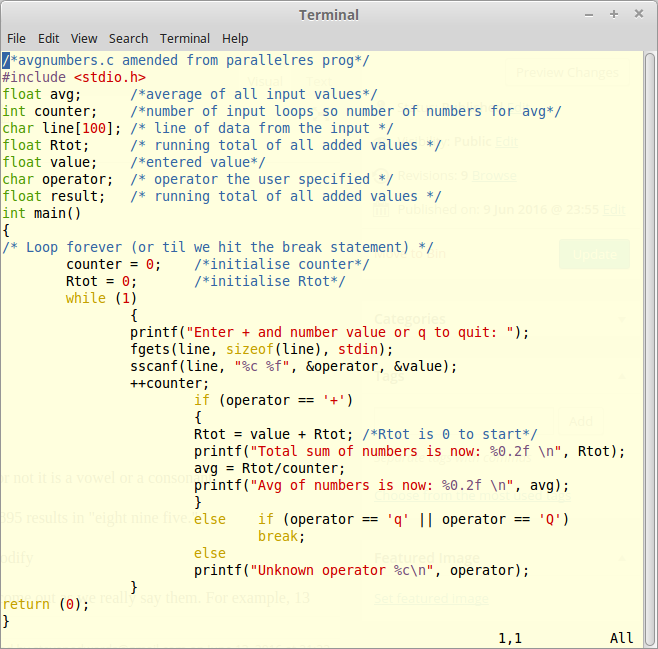Open the Help menu
Screen dimensions: 658x649
(235, 38)
